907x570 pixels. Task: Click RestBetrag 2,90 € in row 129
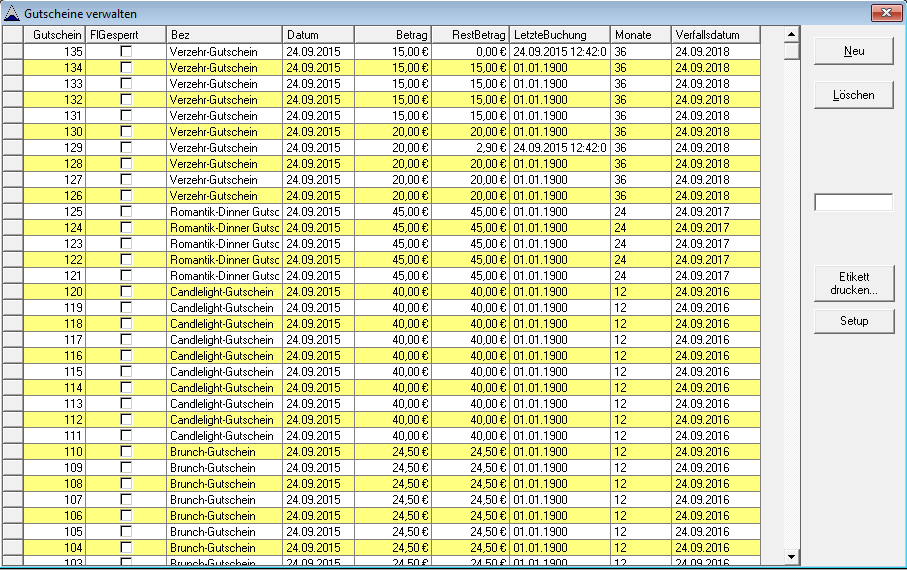click(x=470, y=148)
